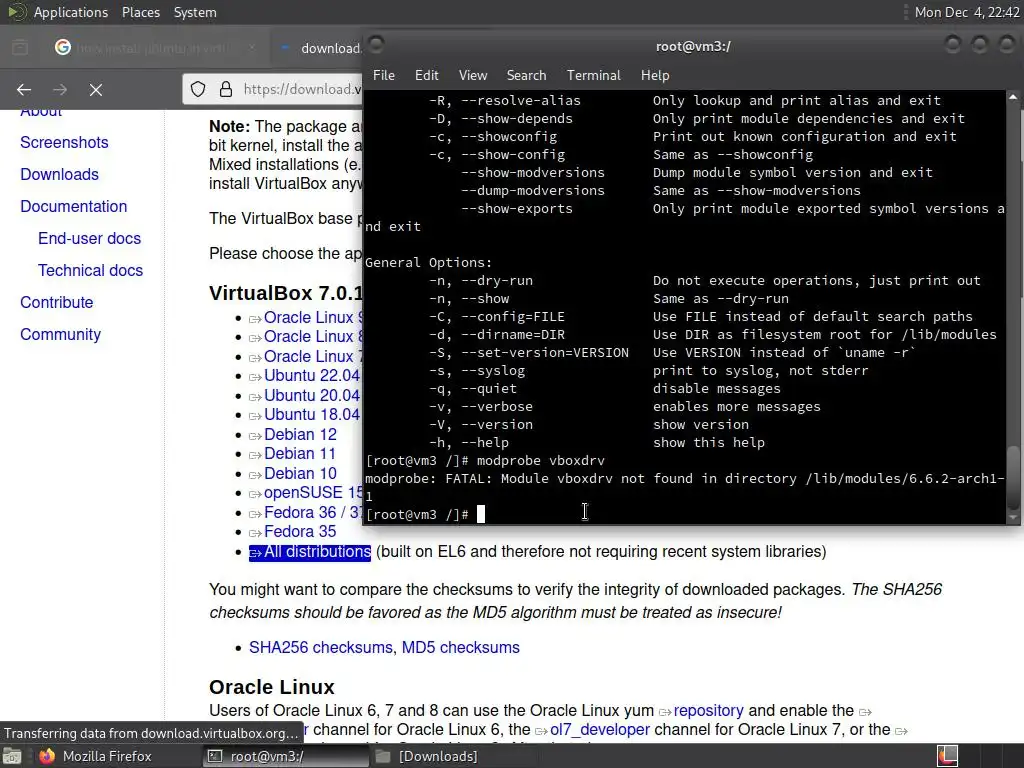Click the Firefox back arrow button
This screenshot has width=1024, height=768.
[24, 89]
